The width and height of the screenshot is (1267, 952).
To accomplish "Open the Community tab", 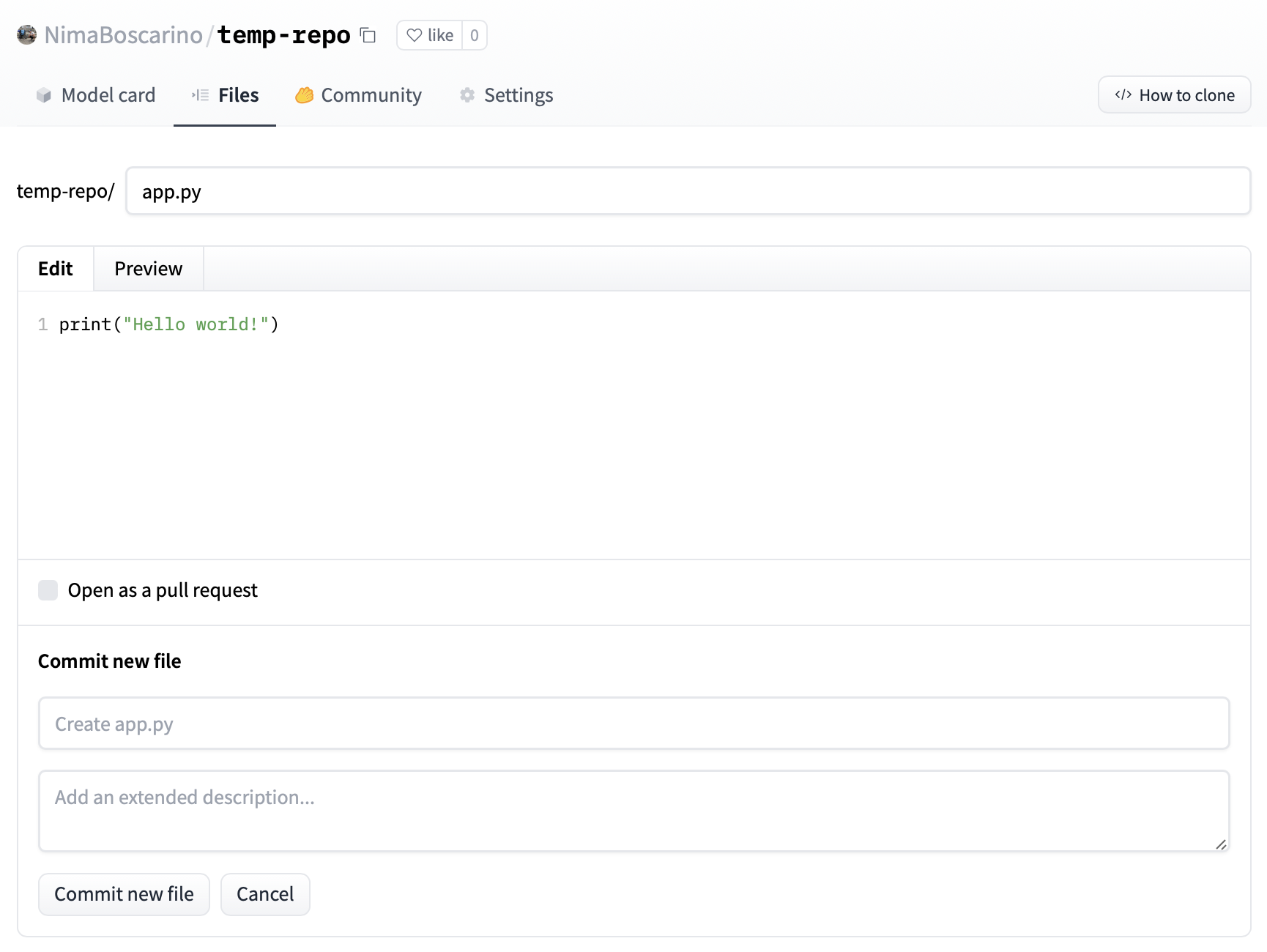I will click(359, 95).
